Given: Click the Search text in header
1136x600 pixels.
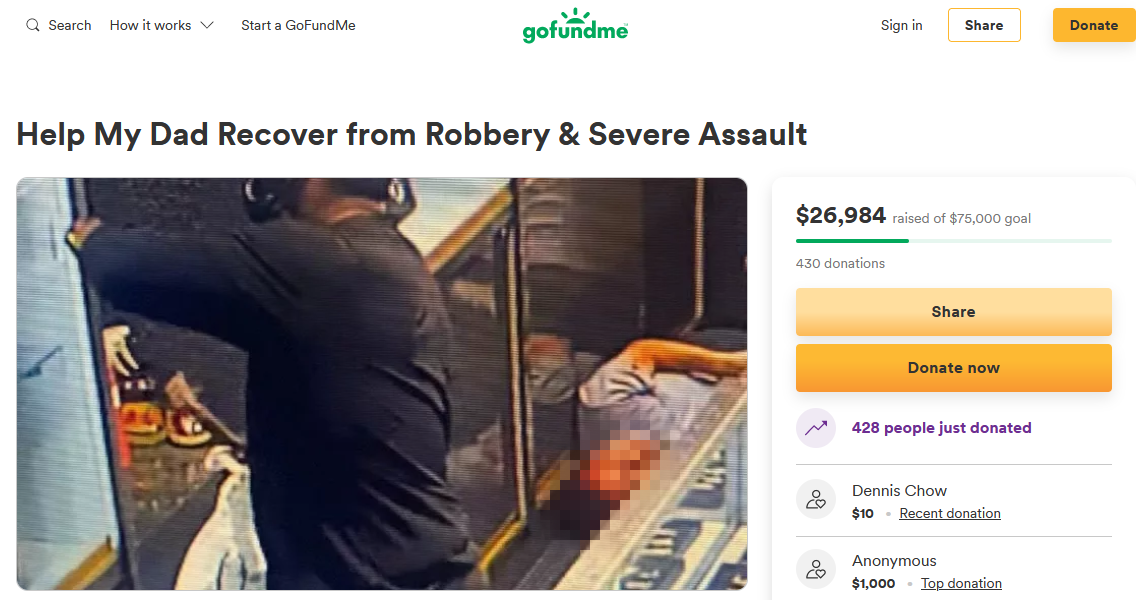Looking at the screenshot, I should tap(70, 25).
